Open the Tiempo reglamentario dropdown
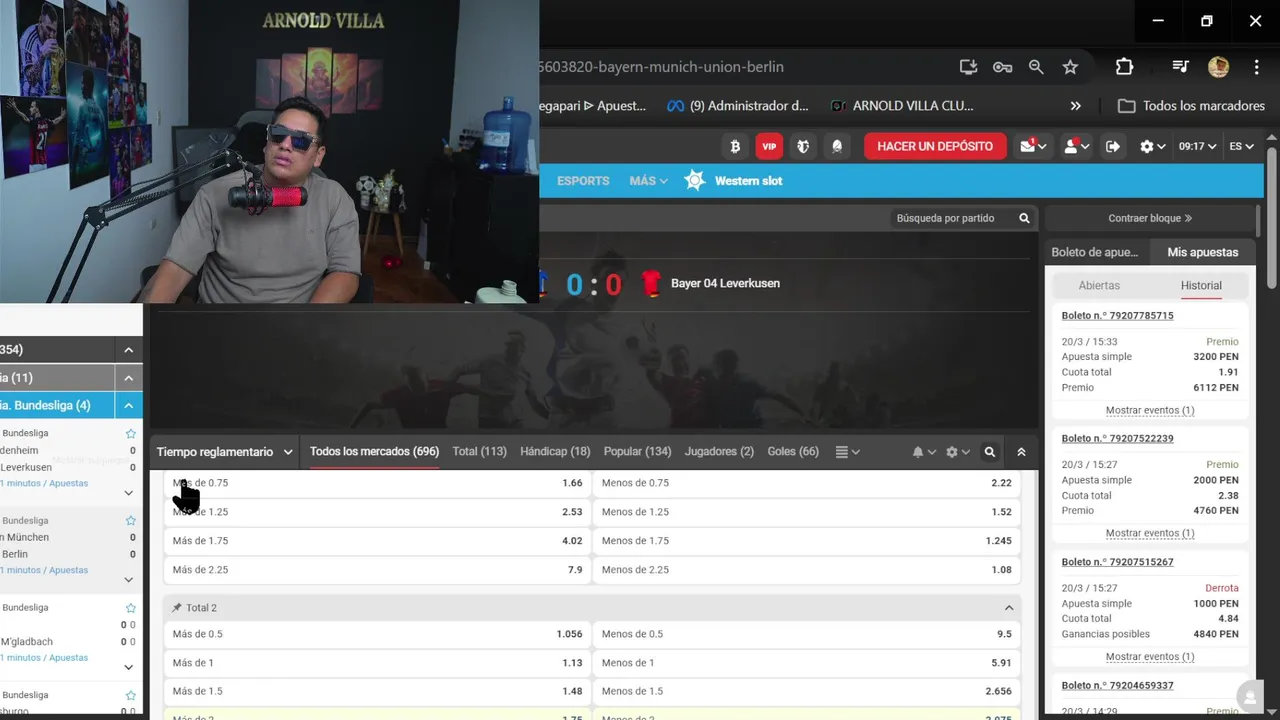Screen dimensions: 1280x720 (x=225, y=452)
